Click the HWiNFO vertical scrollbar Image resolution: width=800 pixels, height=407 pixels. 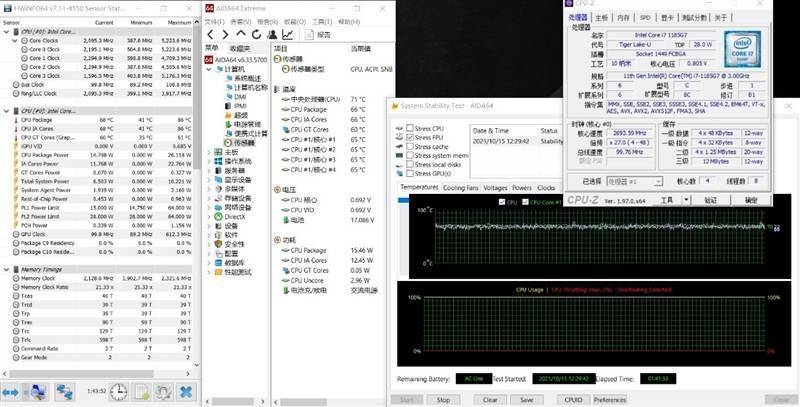click(x=197, y=192)
